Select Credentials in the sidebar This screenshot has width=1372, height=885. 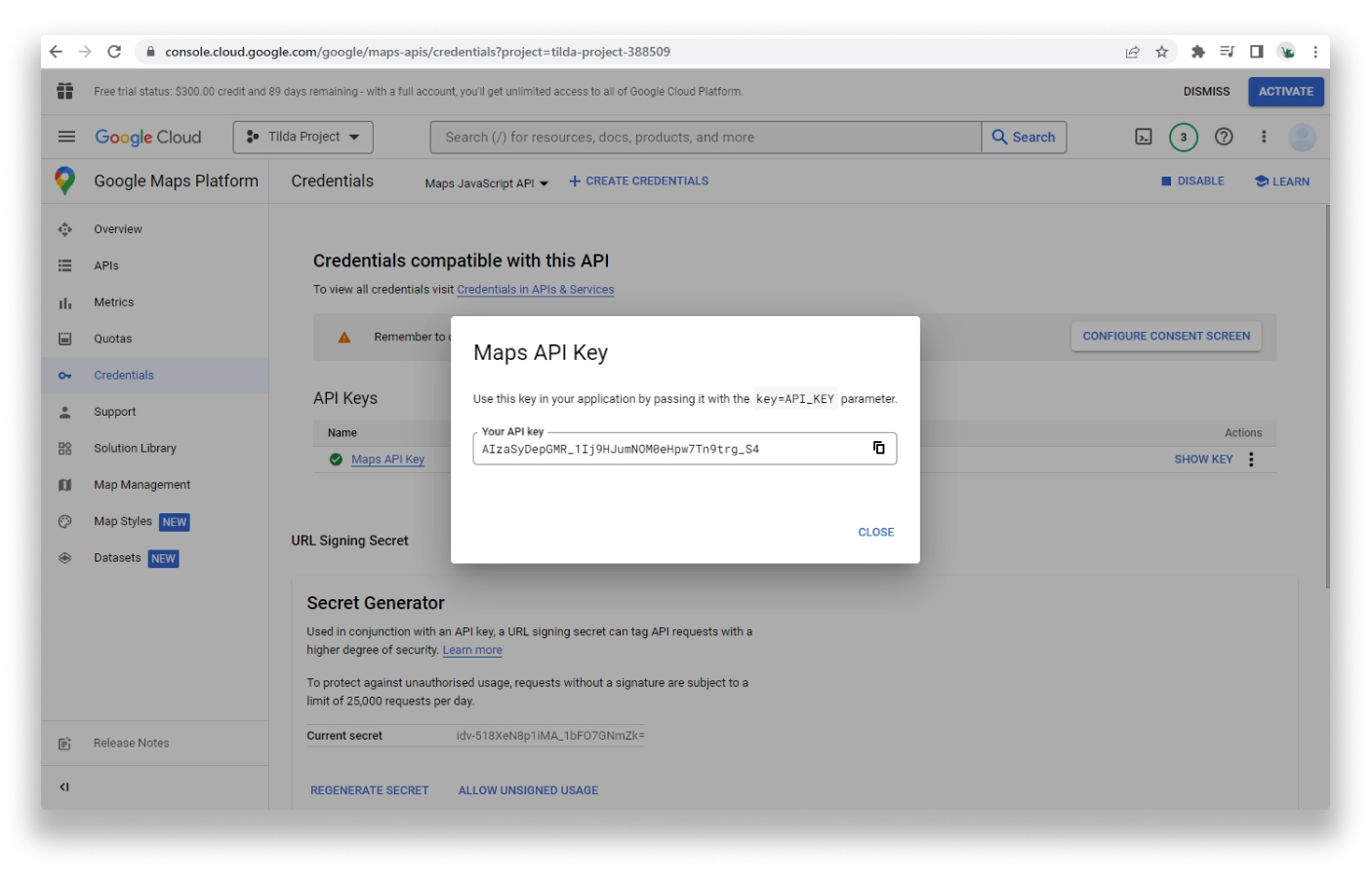pyautogui.click(x=154, y=376)
